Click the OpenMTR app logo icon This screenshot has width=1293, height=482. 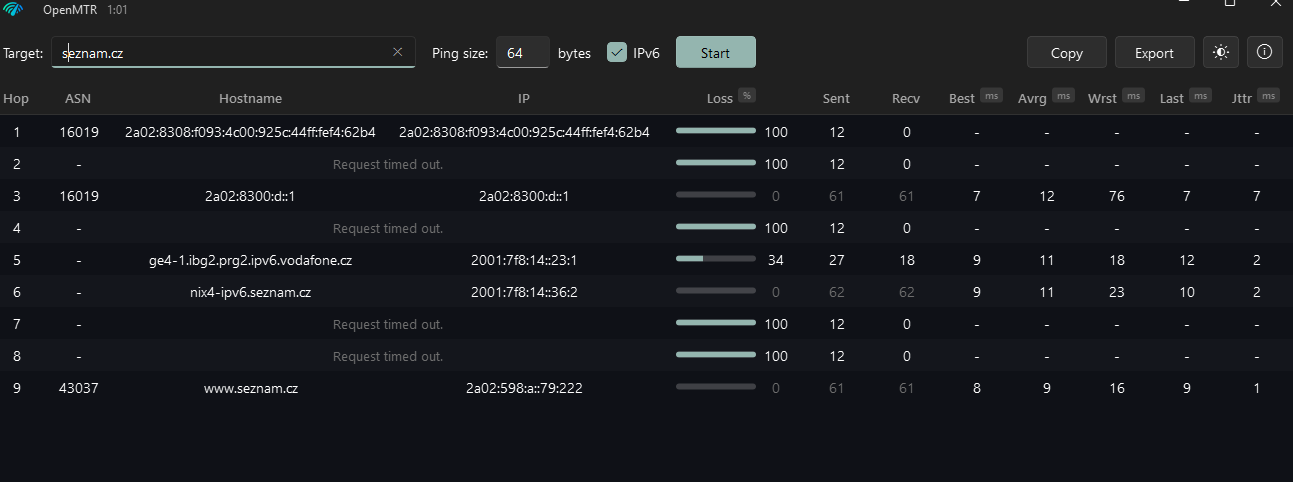14,9
